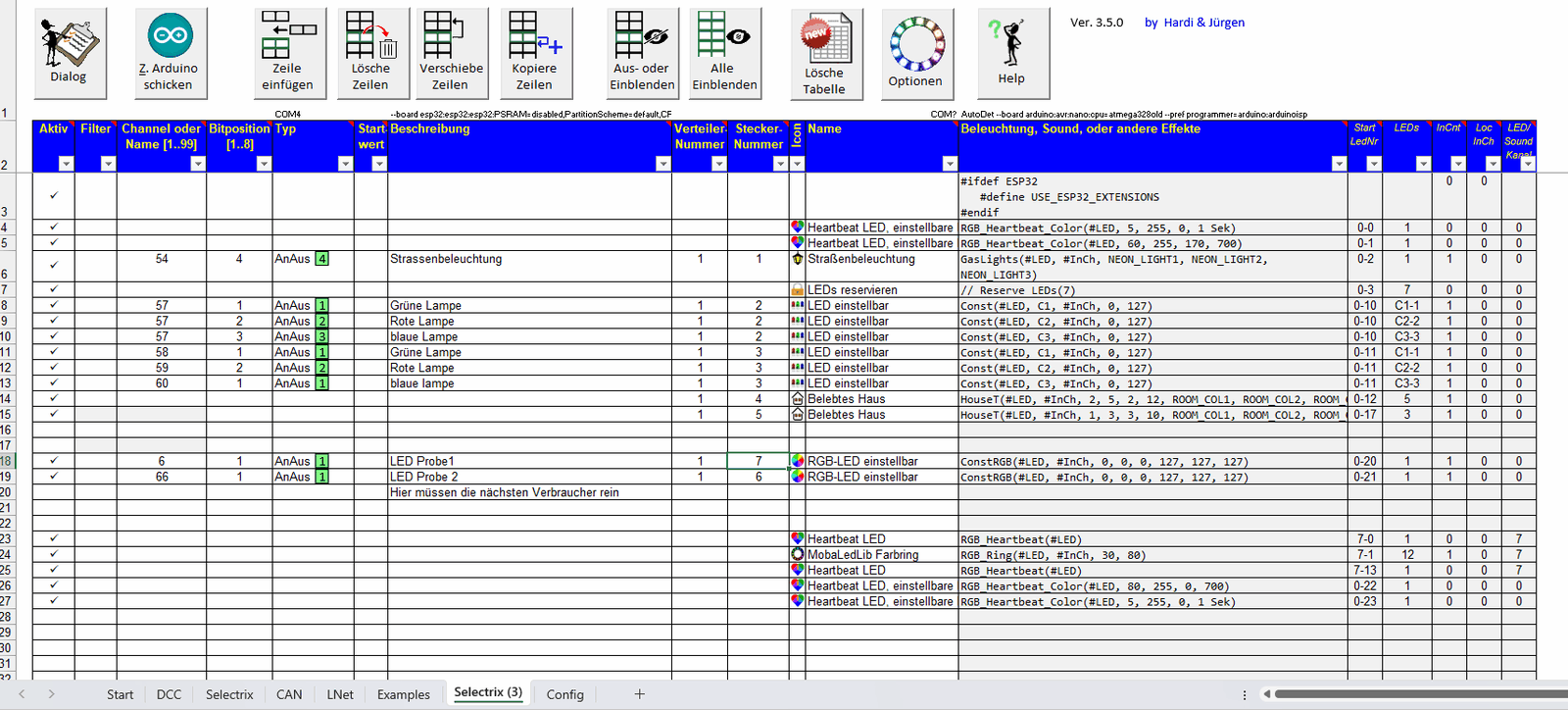The height and width of the screenshot is (710, 1568).
Task: Uncheck Aktiv for Strassenbeleuchtung row
Action: click(x=54, y=265)
